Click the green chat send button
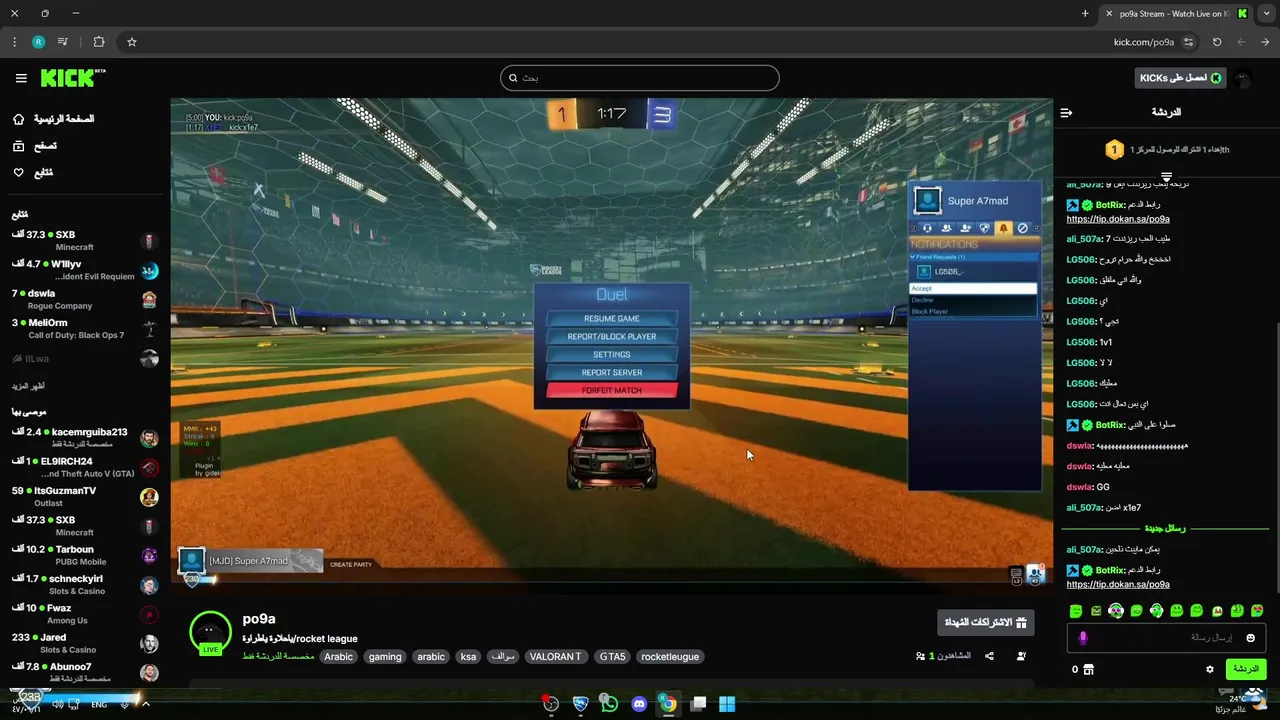The height and width of the screenshot is (720, 1280). (1246, 669)
